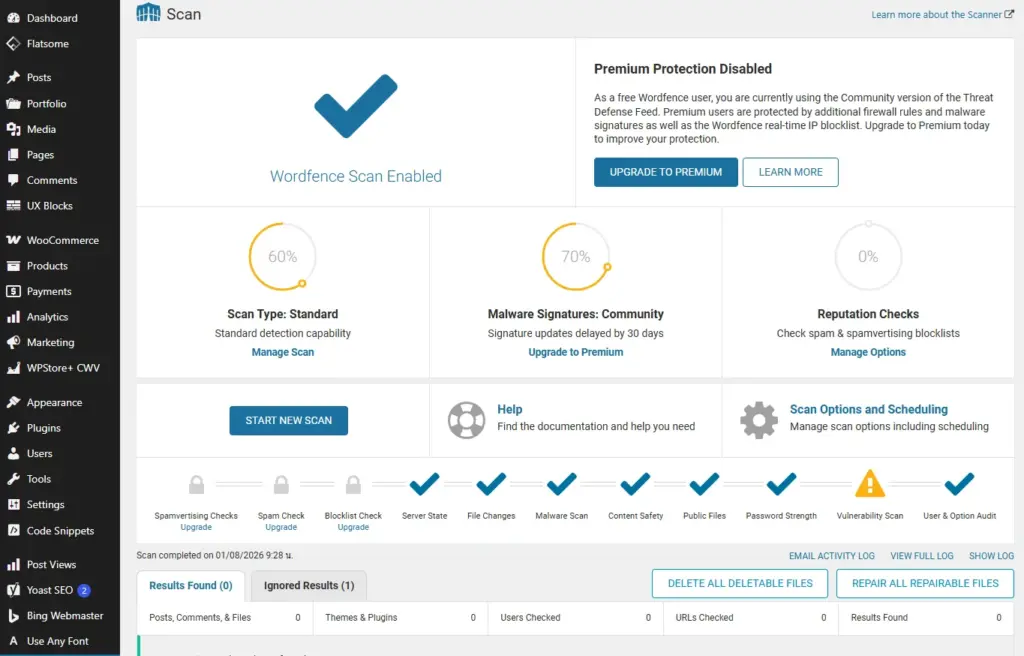Click the Scan Options and Scheduling link
The height and width of the screenshot is (656, 1024).
click(869, 409)
